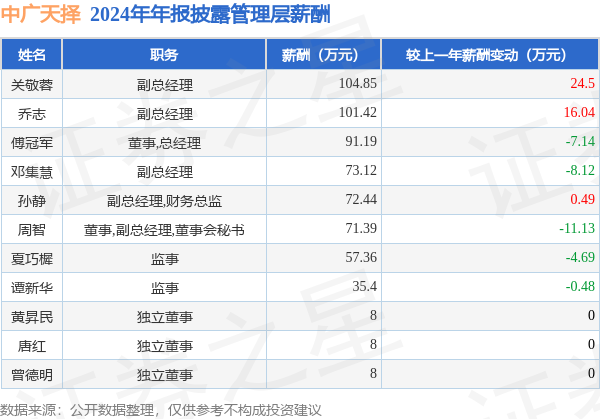
Task: Click the green change value -7.14
Action: click(580, 141)
